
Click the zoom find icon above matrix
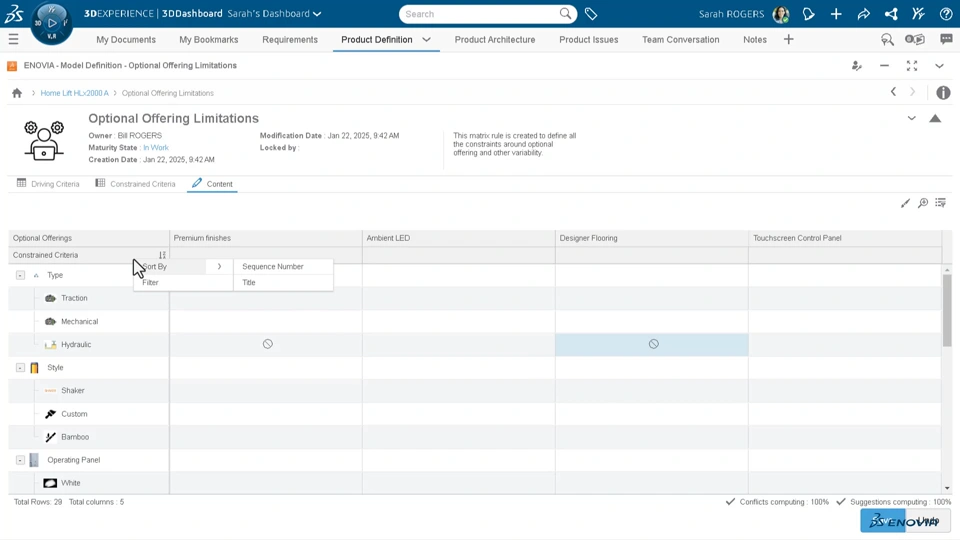pos(923,203)
